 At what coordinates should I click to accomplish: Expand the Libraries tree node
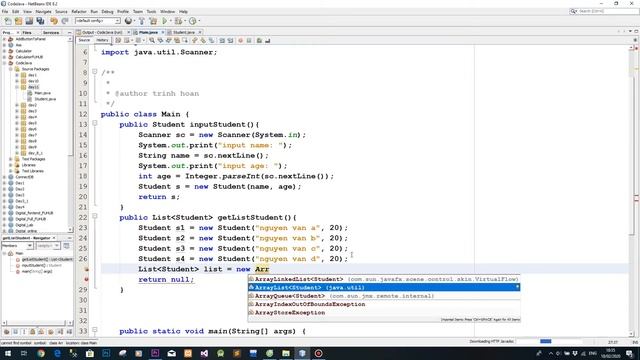(11, 165)
